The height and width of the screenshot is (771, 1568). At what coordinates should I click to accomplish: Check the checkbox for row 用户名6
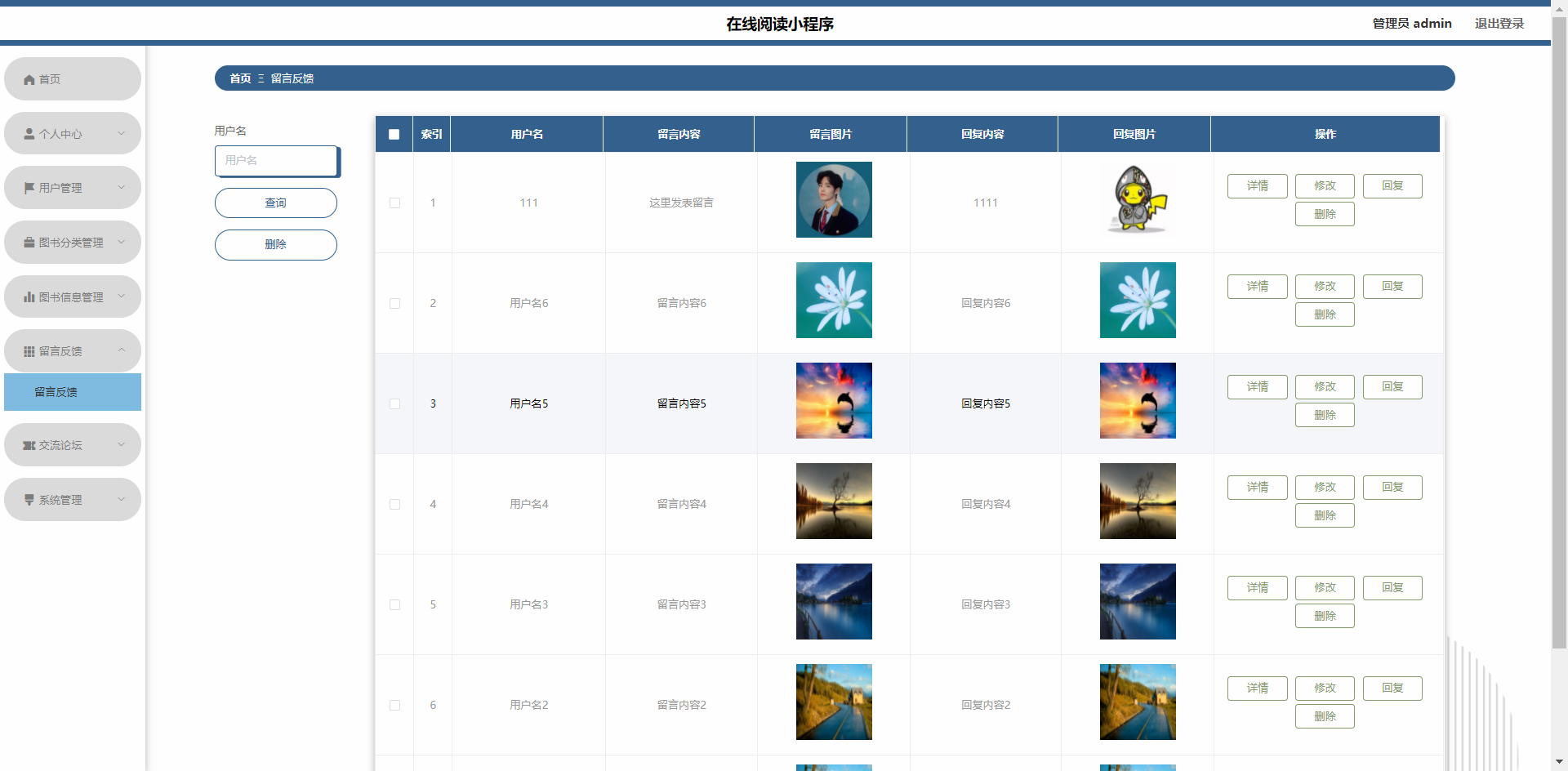pos(395,303)
